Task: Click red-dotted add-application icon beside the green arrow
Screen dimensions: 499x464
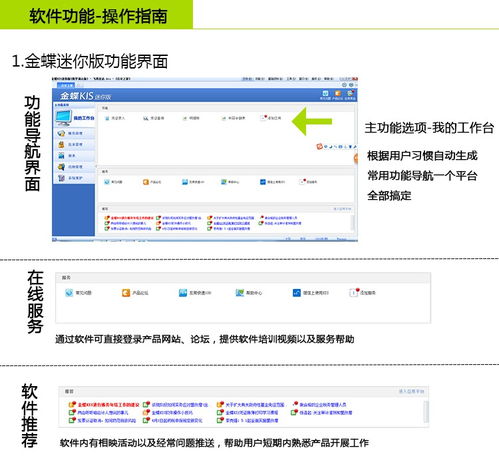Action: click(264, 118)
